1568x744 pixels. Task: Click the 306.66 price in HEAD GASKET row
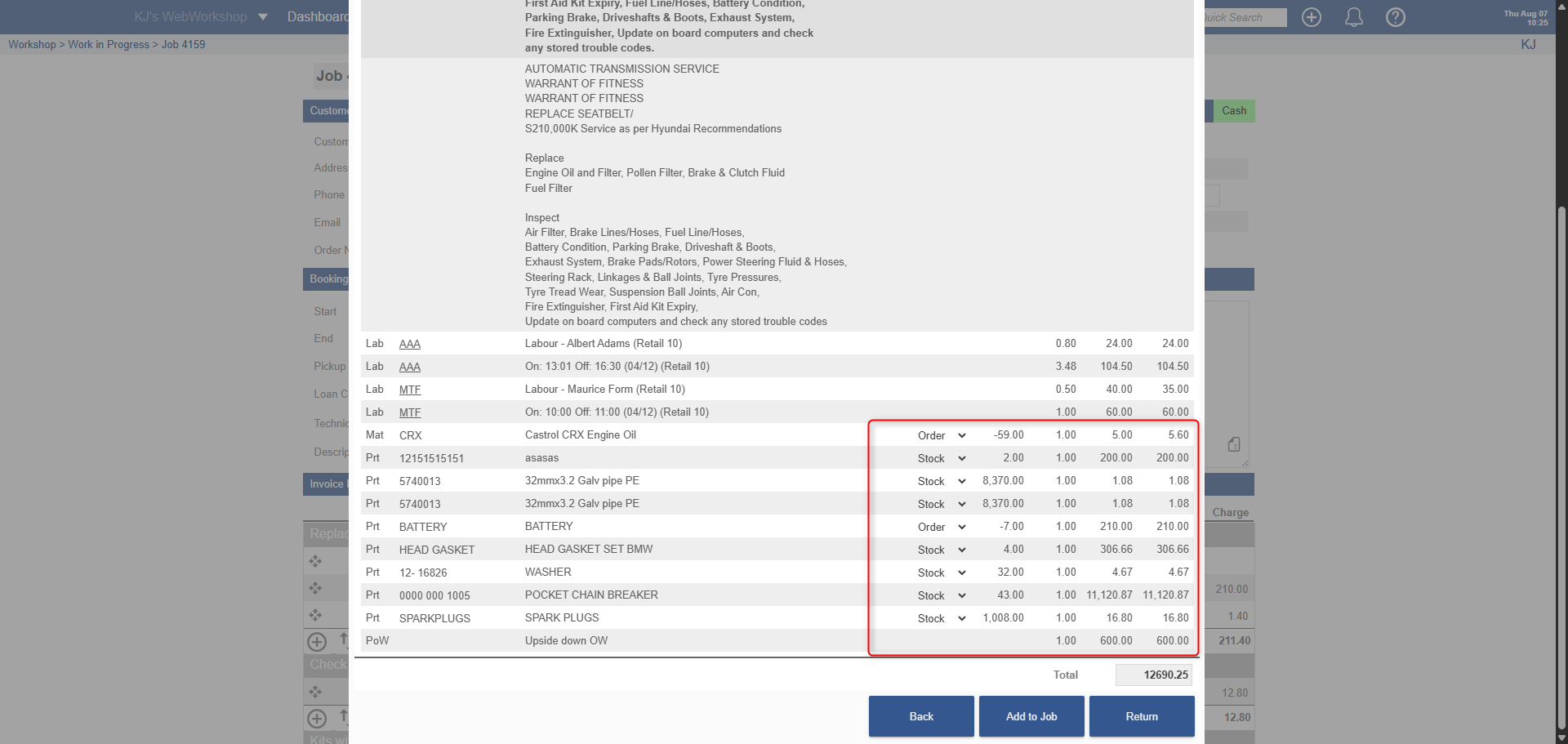1116,549
